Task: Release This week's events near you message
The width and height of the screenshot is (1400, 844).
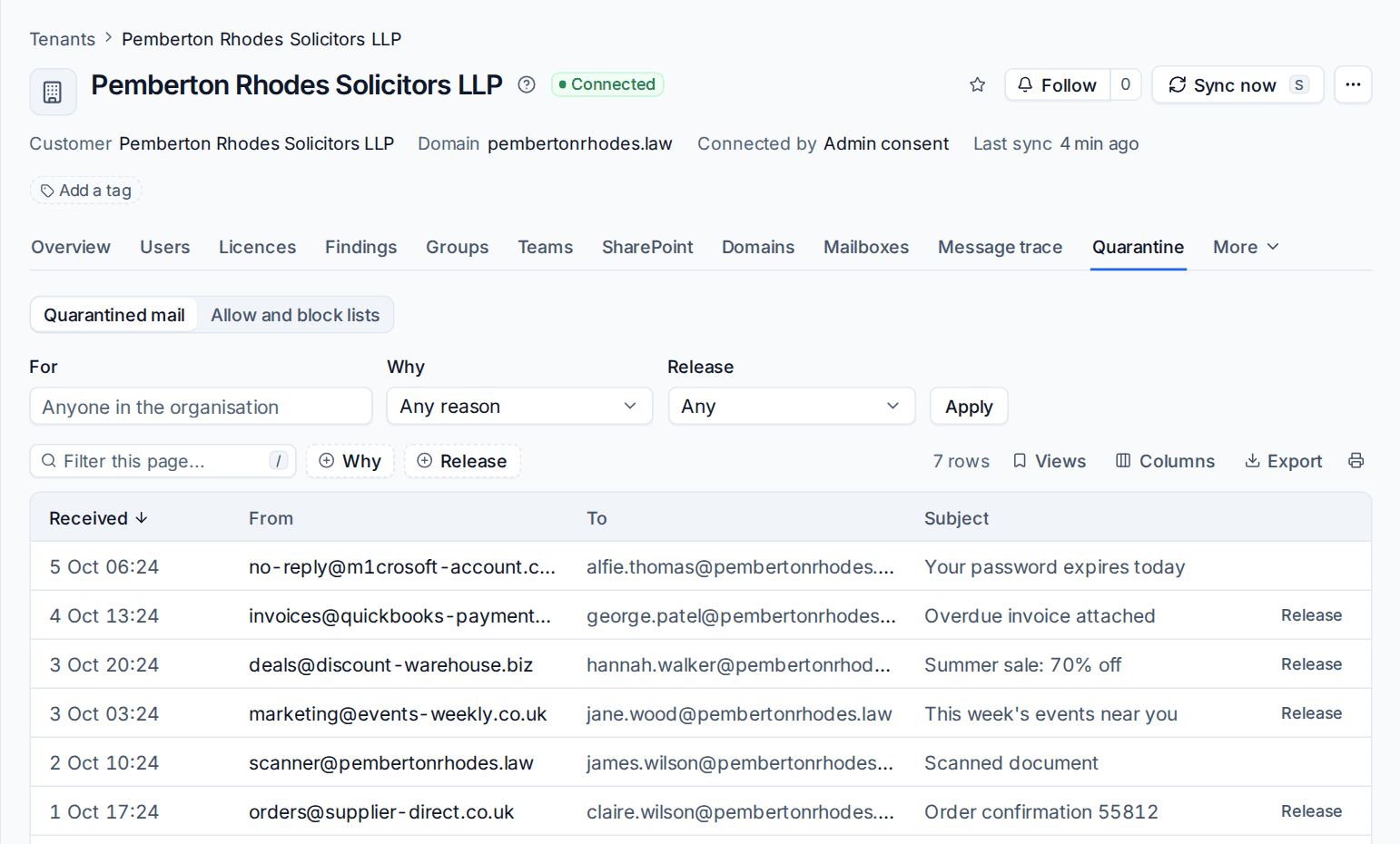Action: pyautogui.click(x=1311, y=713)
